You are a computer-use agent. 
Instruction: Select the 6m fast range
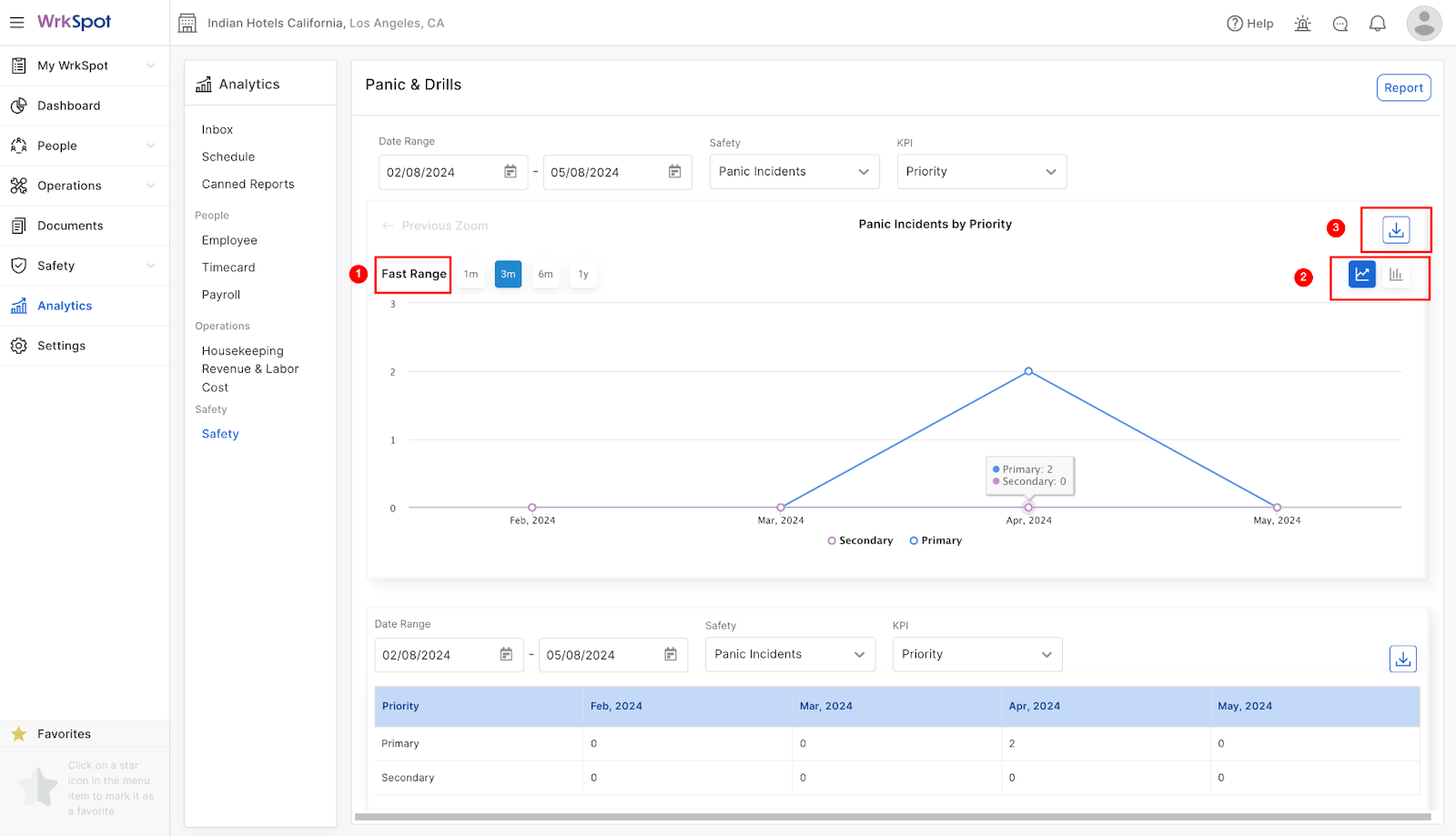coord(545,274)
